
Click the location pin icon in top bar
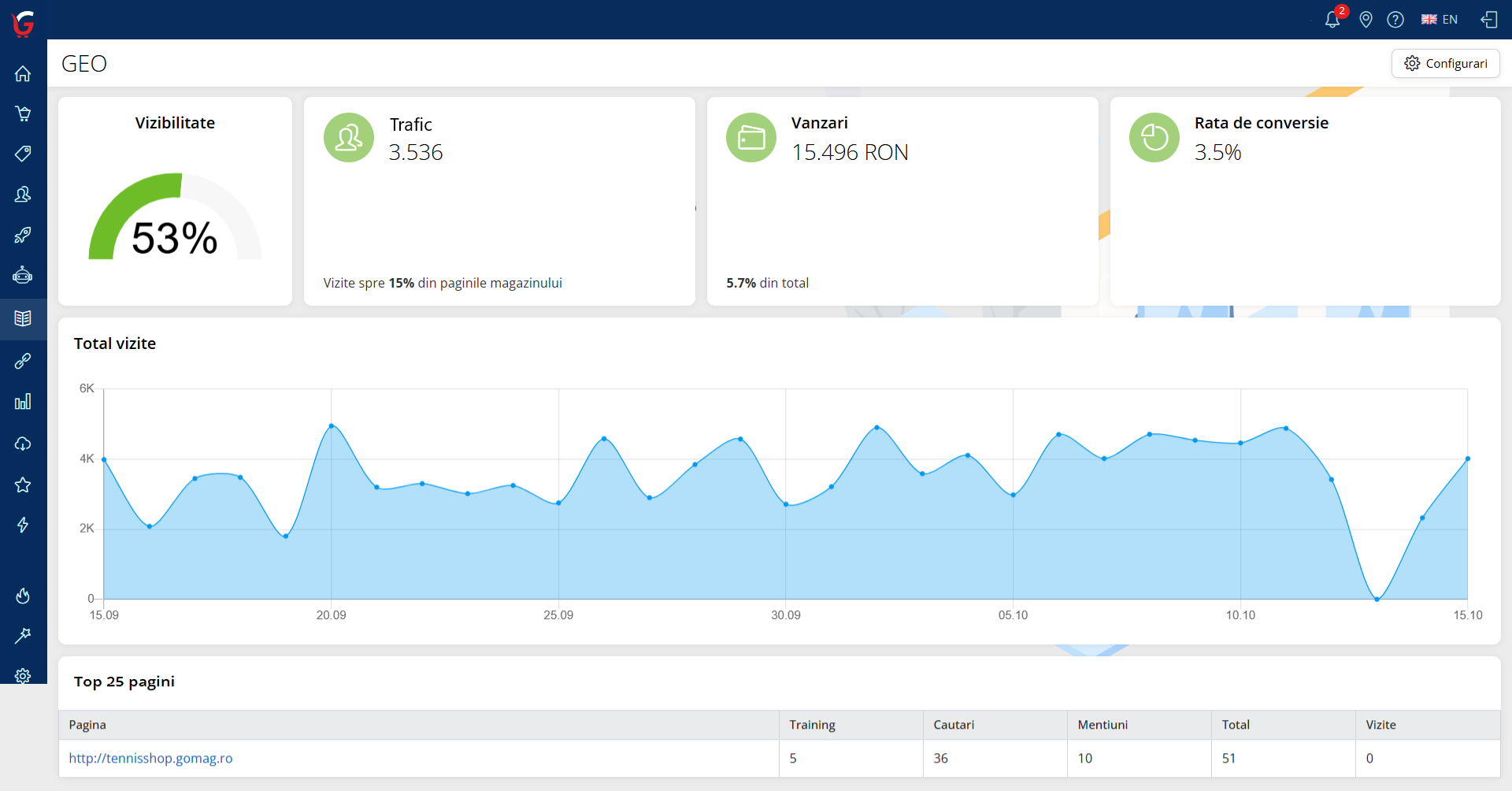pyautogui.click(x=1366, y=20)
